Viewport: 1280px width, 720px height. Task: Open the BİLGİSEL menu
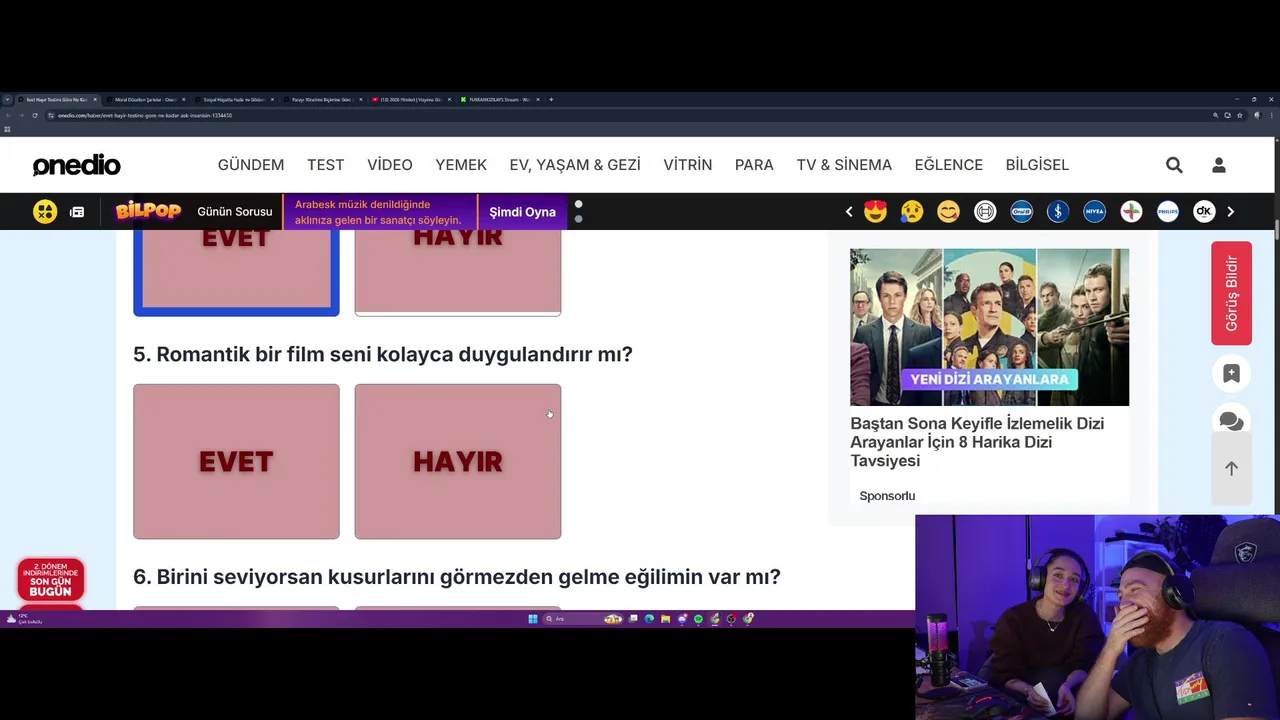(1037, 165)
